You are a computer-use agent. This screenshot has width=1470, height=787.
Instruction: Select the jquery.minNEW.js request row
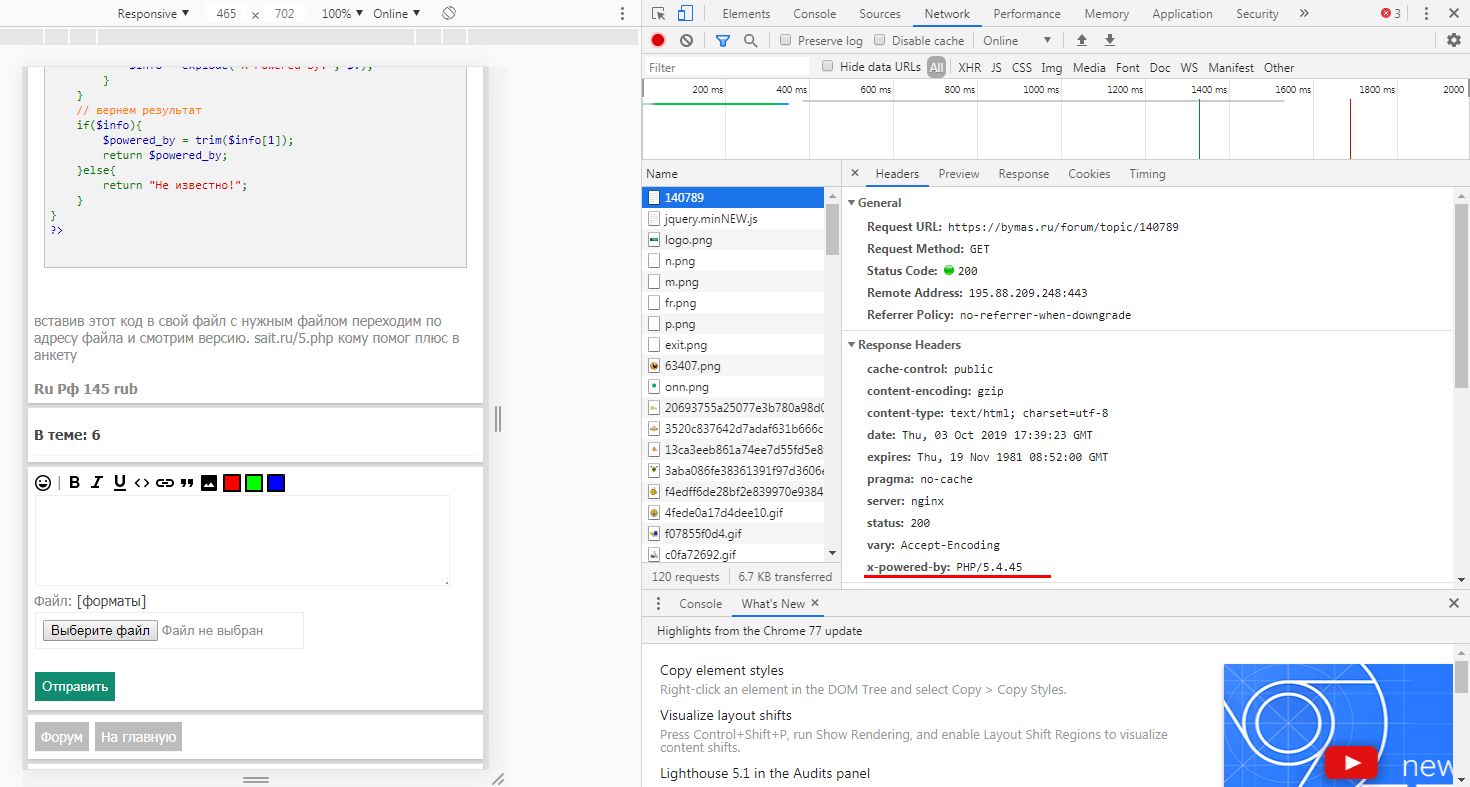click(710, 219)
